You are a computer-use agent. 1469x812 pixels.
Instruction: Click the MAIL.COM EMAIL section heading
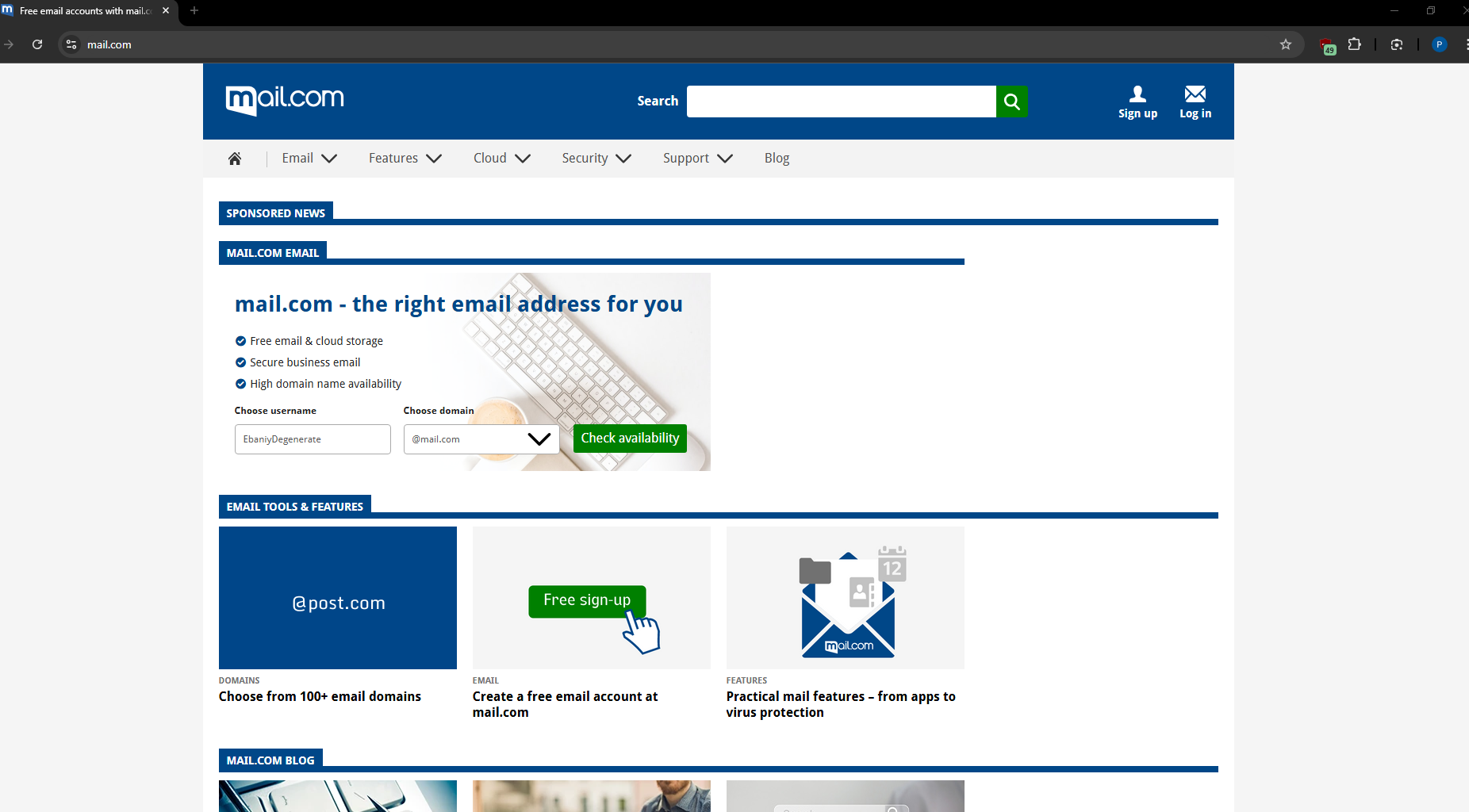pos(273,253)
